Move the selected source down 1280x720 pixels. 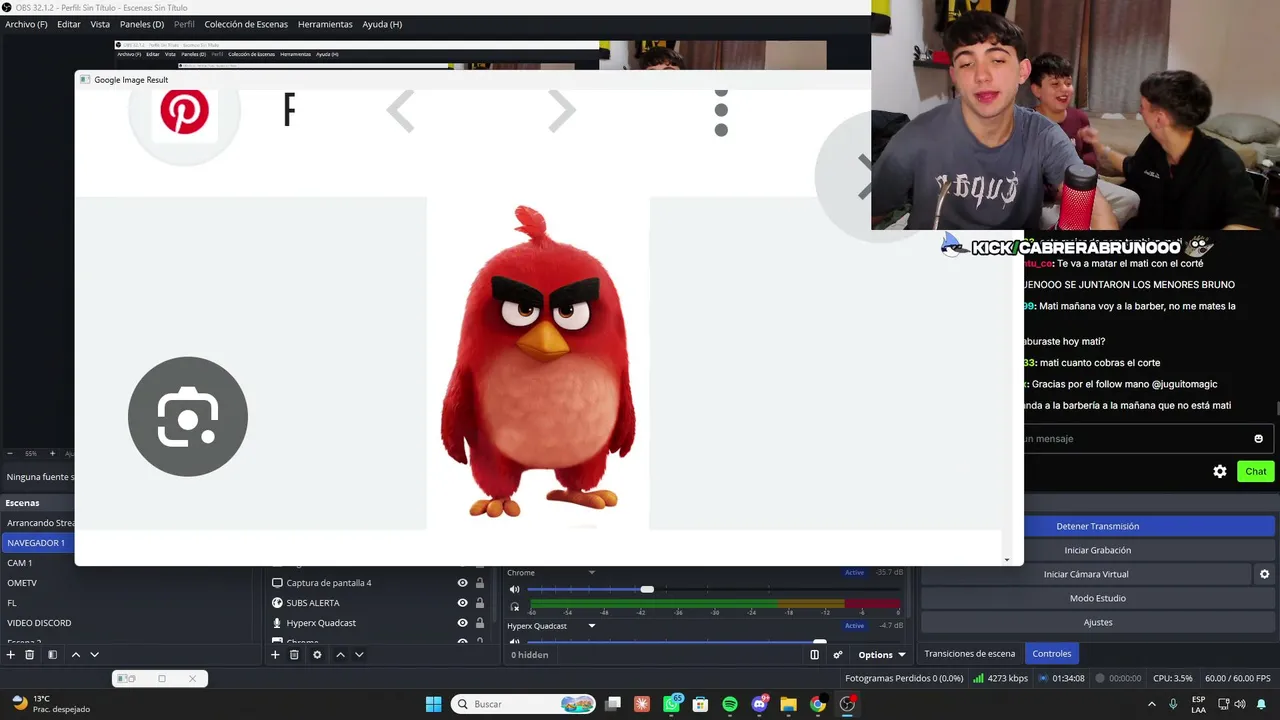click(x=359, y=655)
